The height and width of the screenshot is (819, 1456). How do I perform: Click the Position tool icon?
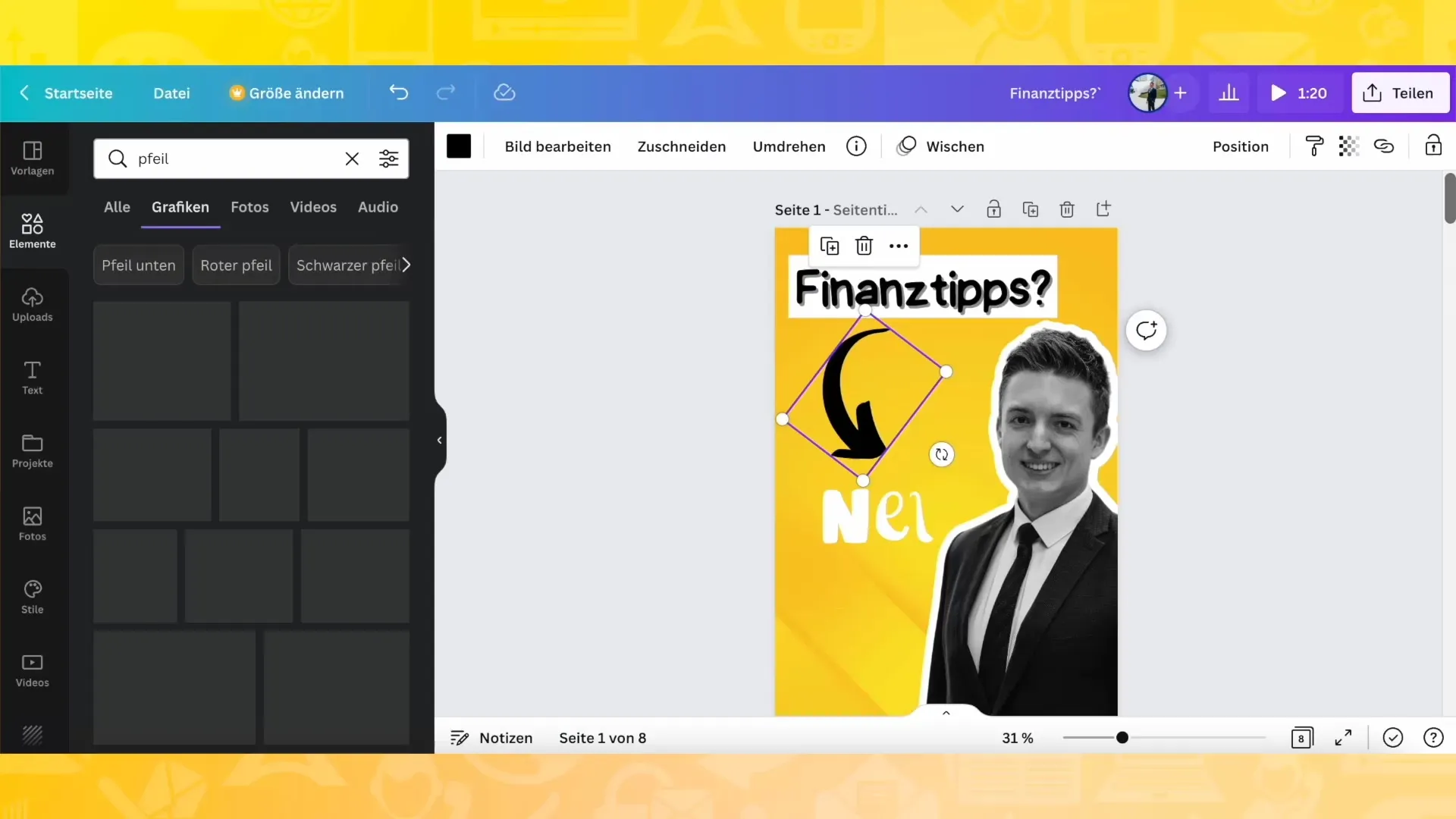pos(1240,146)
